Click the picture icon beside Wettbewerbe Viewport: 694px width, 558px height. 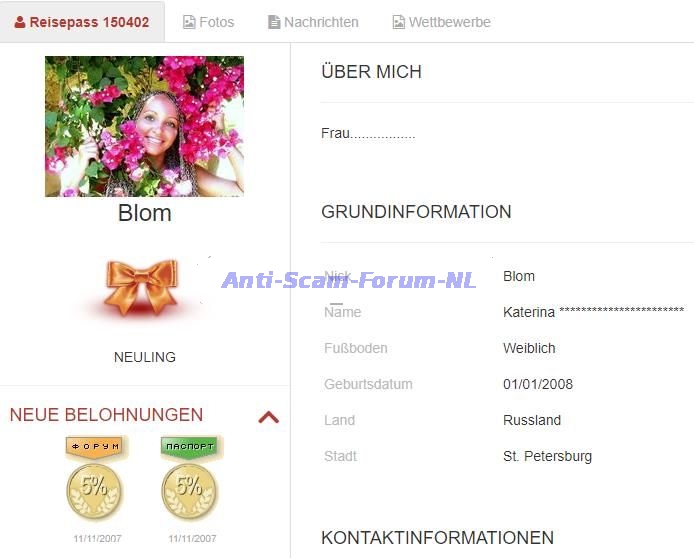[x=398, y=22]
